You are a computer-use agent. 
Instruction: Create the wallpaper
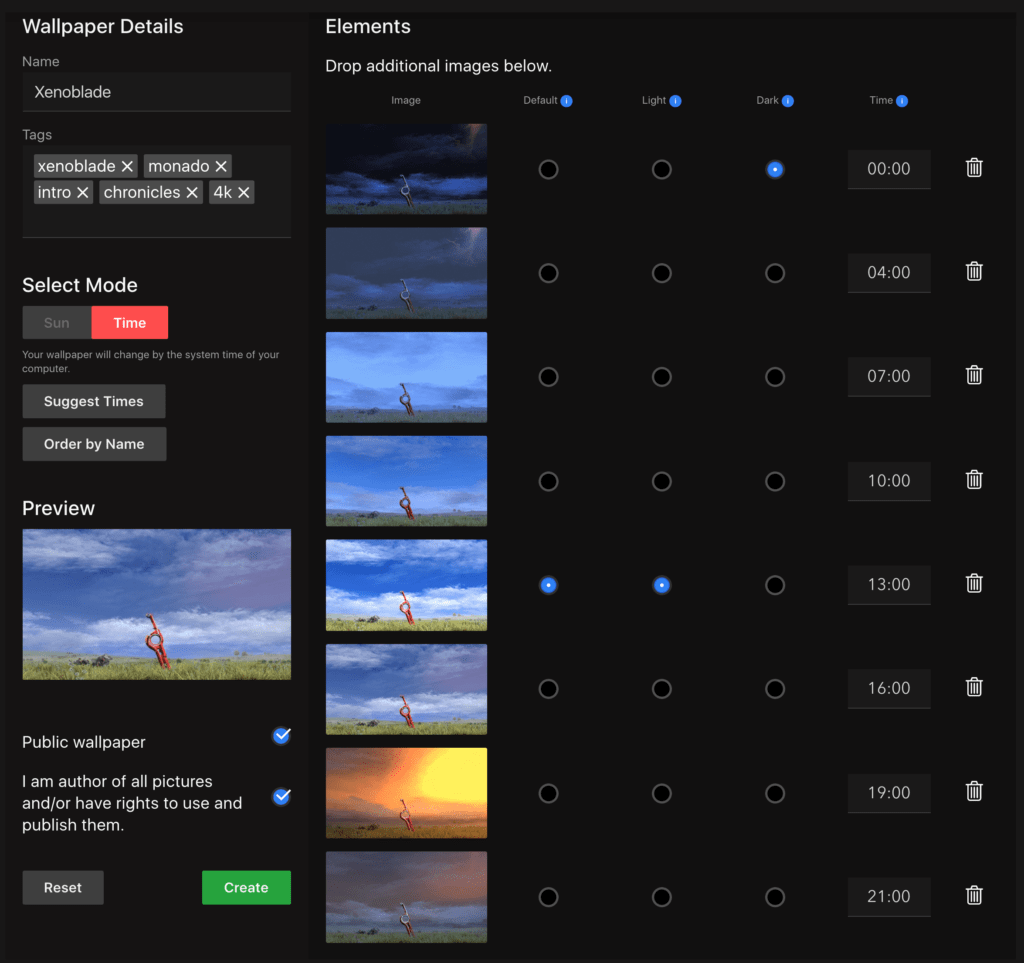(246, 887)
